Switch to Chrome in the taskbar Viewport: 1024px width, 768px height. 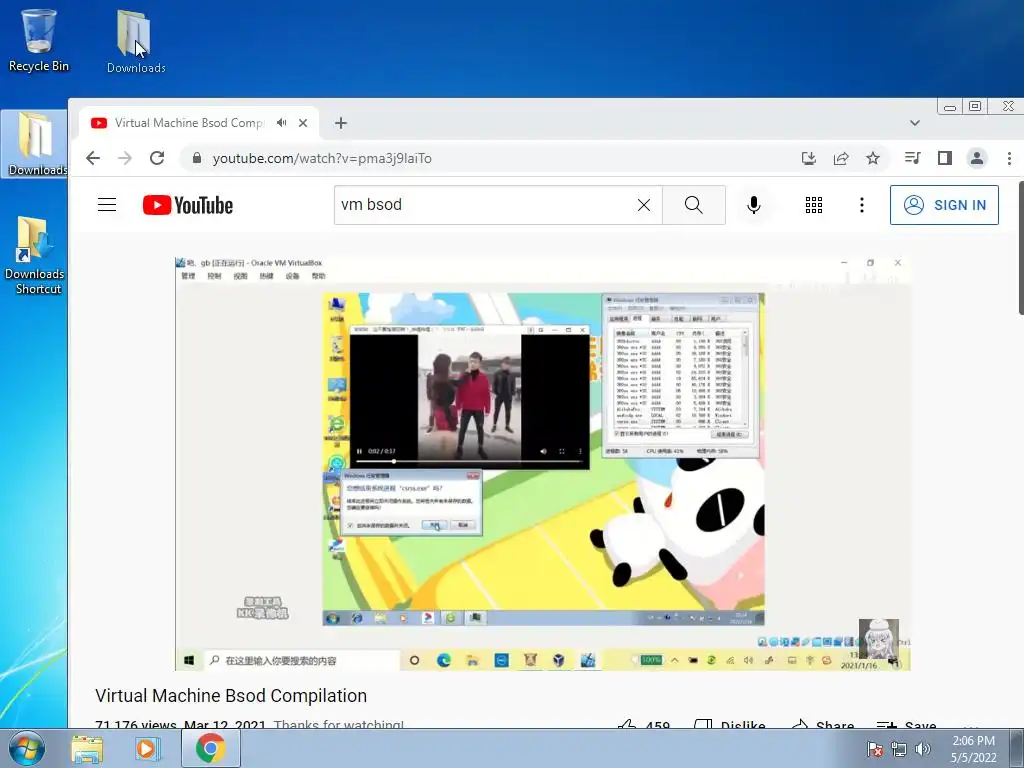pos(210,749)
